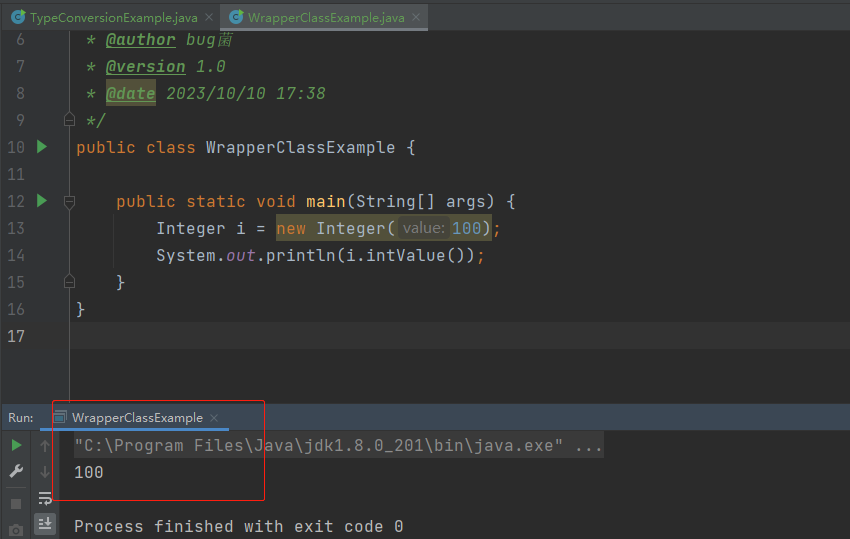Open run configuration wrench settings
This screenshot has width=850, height=539.
pyautogui.click(x=16, y=471)
